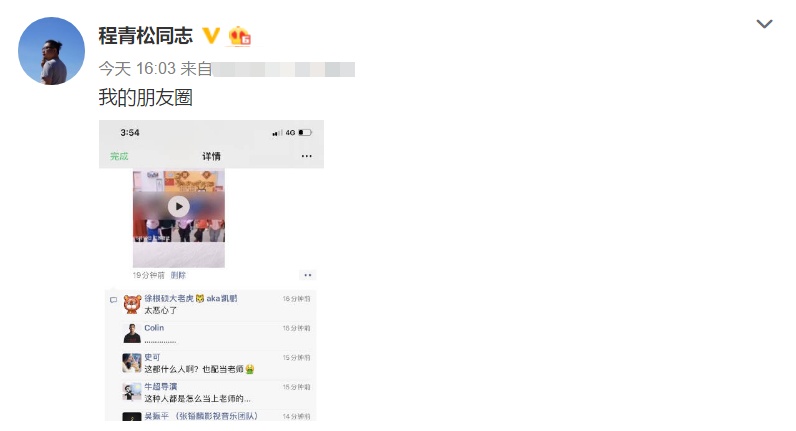
Task: Click the comment bubble icon beside comments
Action: tap(114, 300)
